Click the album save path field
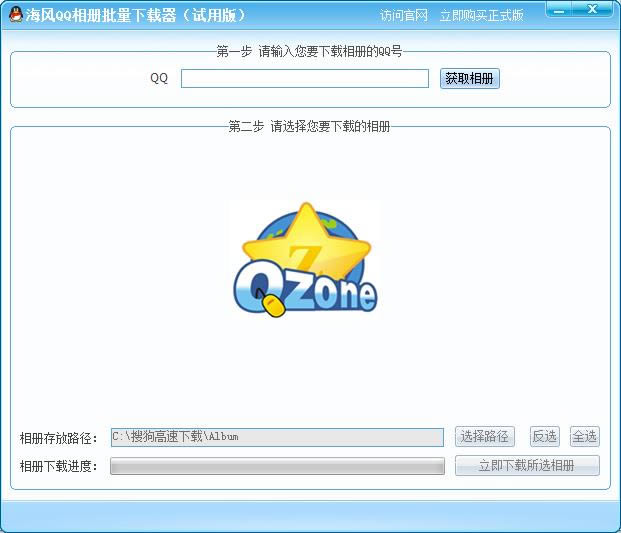This screenshot has width=621, height=533. click(x=277, y=437)
